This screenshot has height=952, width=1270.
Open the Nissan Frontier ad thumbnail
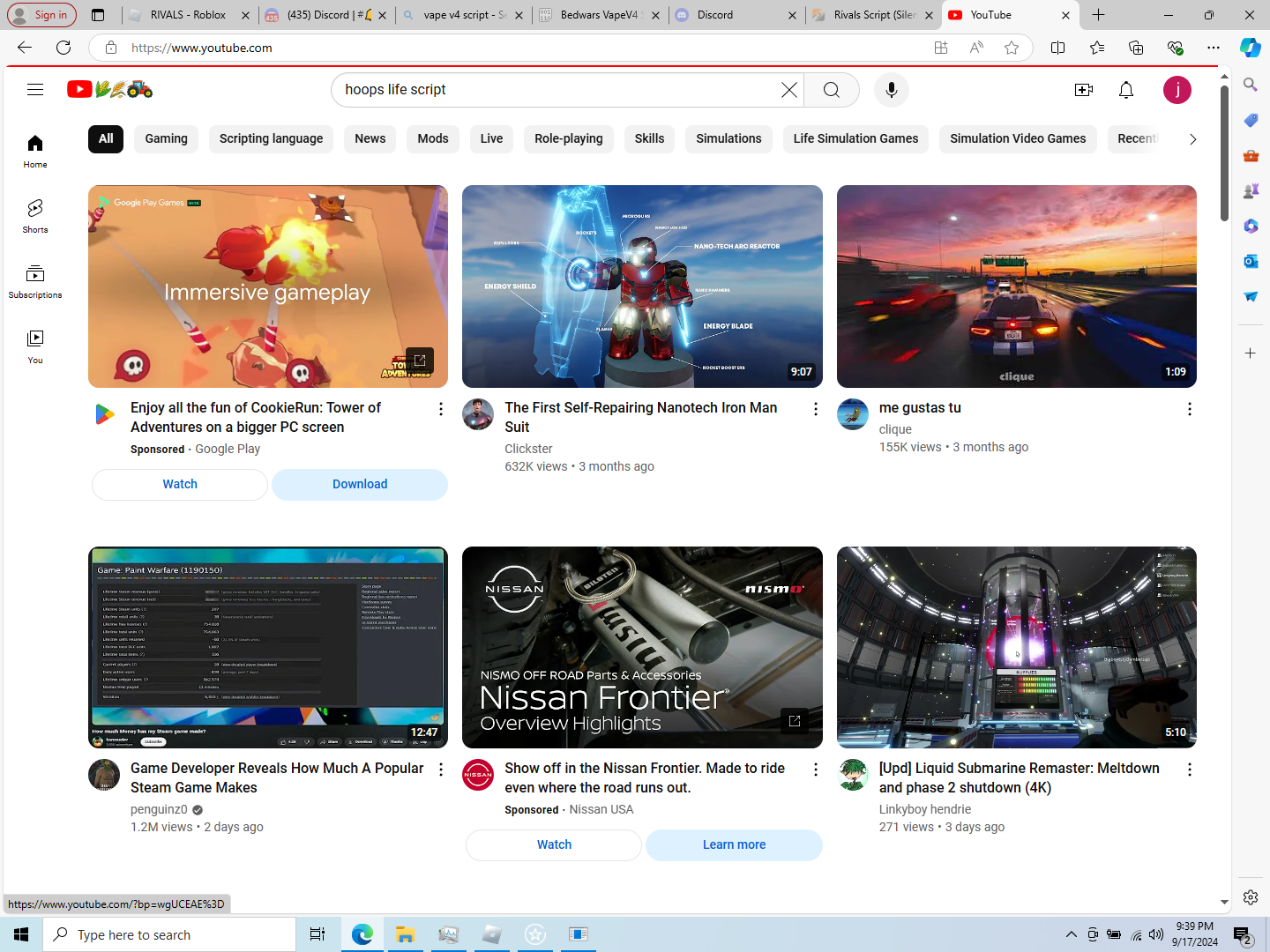click(x=642, y=647)
